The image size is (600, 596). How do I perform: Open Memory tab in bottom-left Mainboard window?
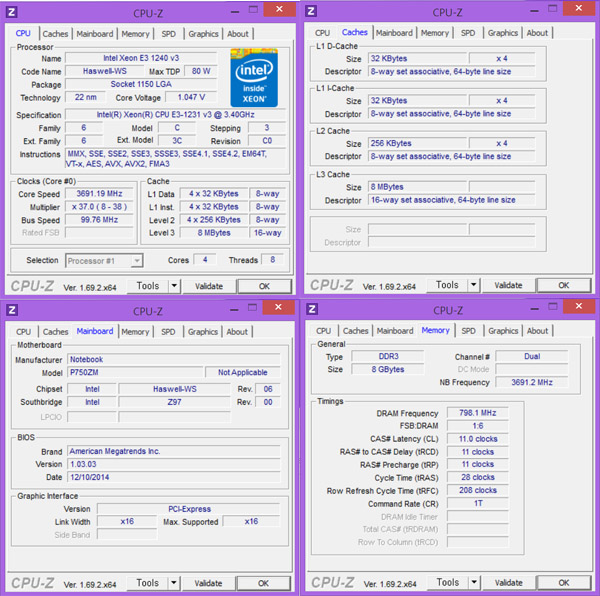coord(135,332)
